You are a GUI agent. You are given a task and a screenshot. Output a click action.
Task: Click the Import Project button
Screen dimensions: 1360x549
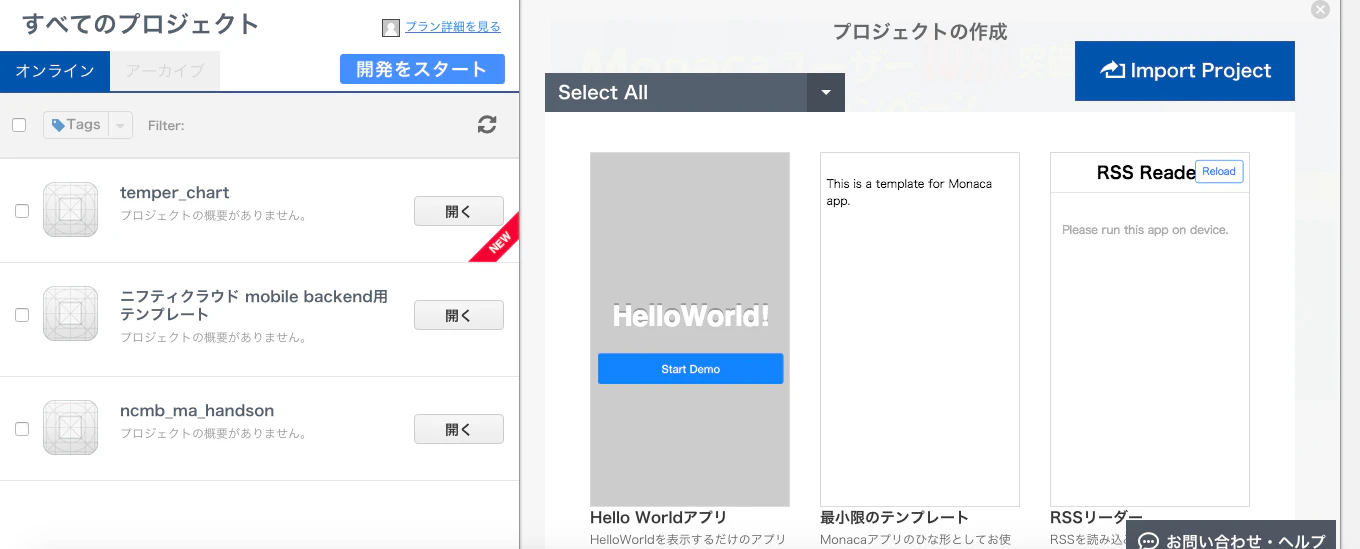pos(1185,71)
